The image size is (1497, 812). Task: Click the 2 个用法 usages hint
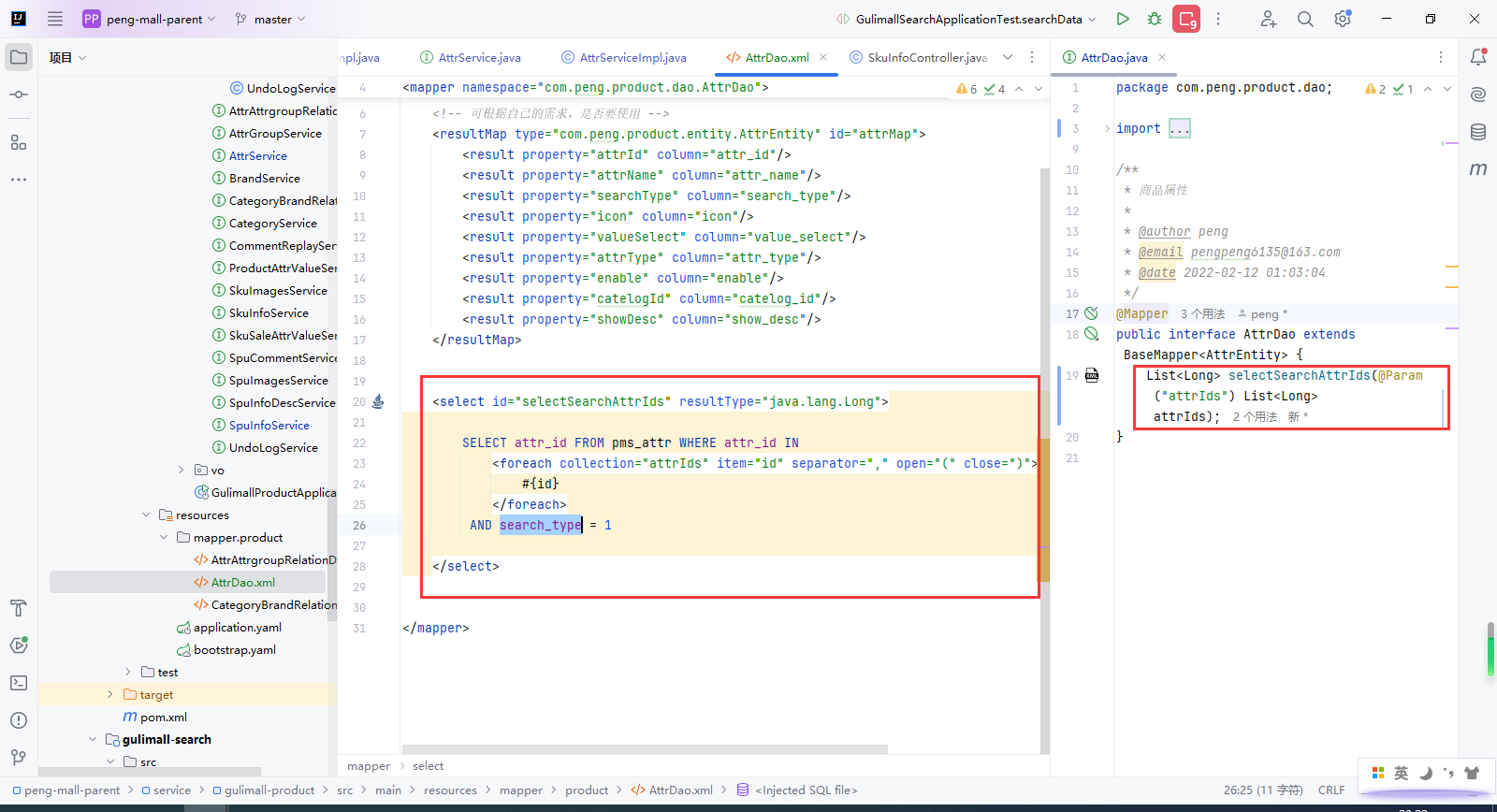coord(1255,416)
